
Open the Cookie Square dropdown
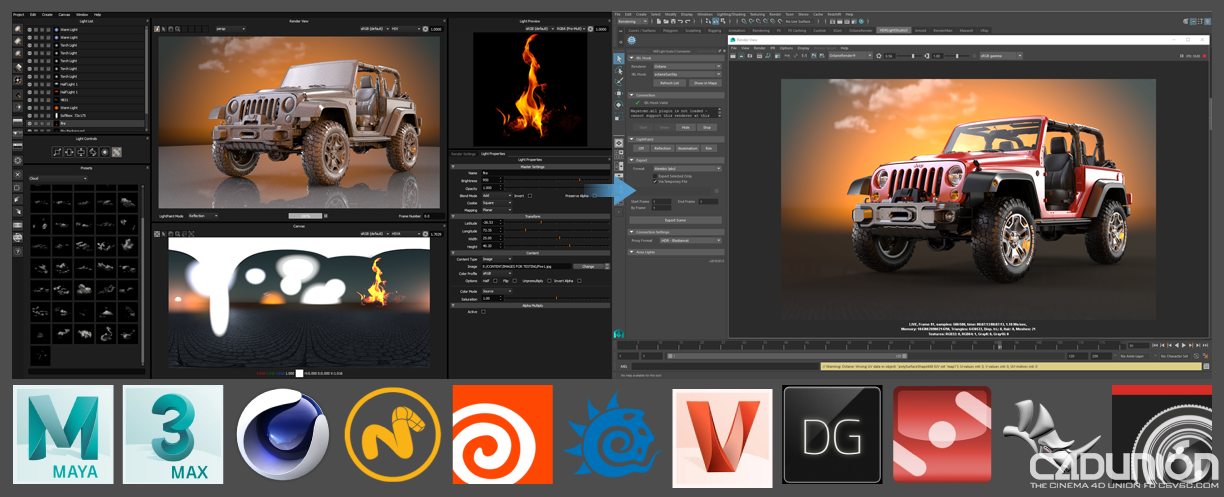[x=496, y=202]
